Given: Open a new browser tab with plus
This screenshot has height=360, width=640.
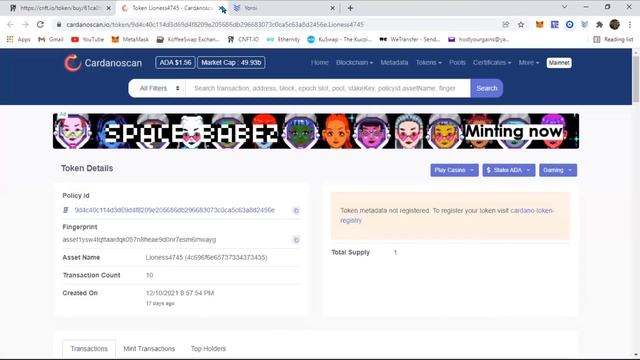Looking at the screenshot, I should [x=350, y=8].
